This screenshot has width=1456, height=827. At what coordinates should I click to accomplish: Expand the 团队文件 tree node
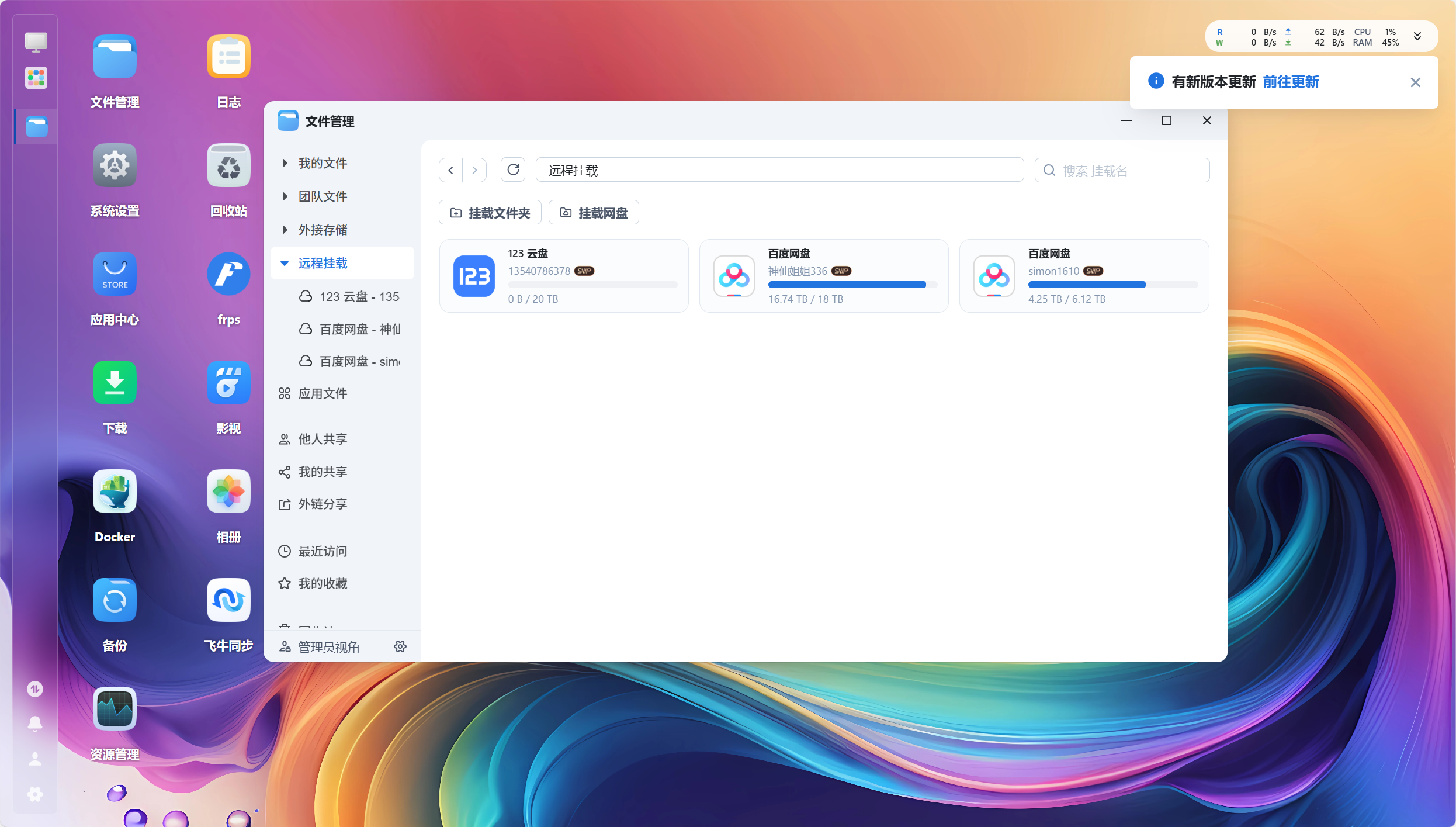285,196
